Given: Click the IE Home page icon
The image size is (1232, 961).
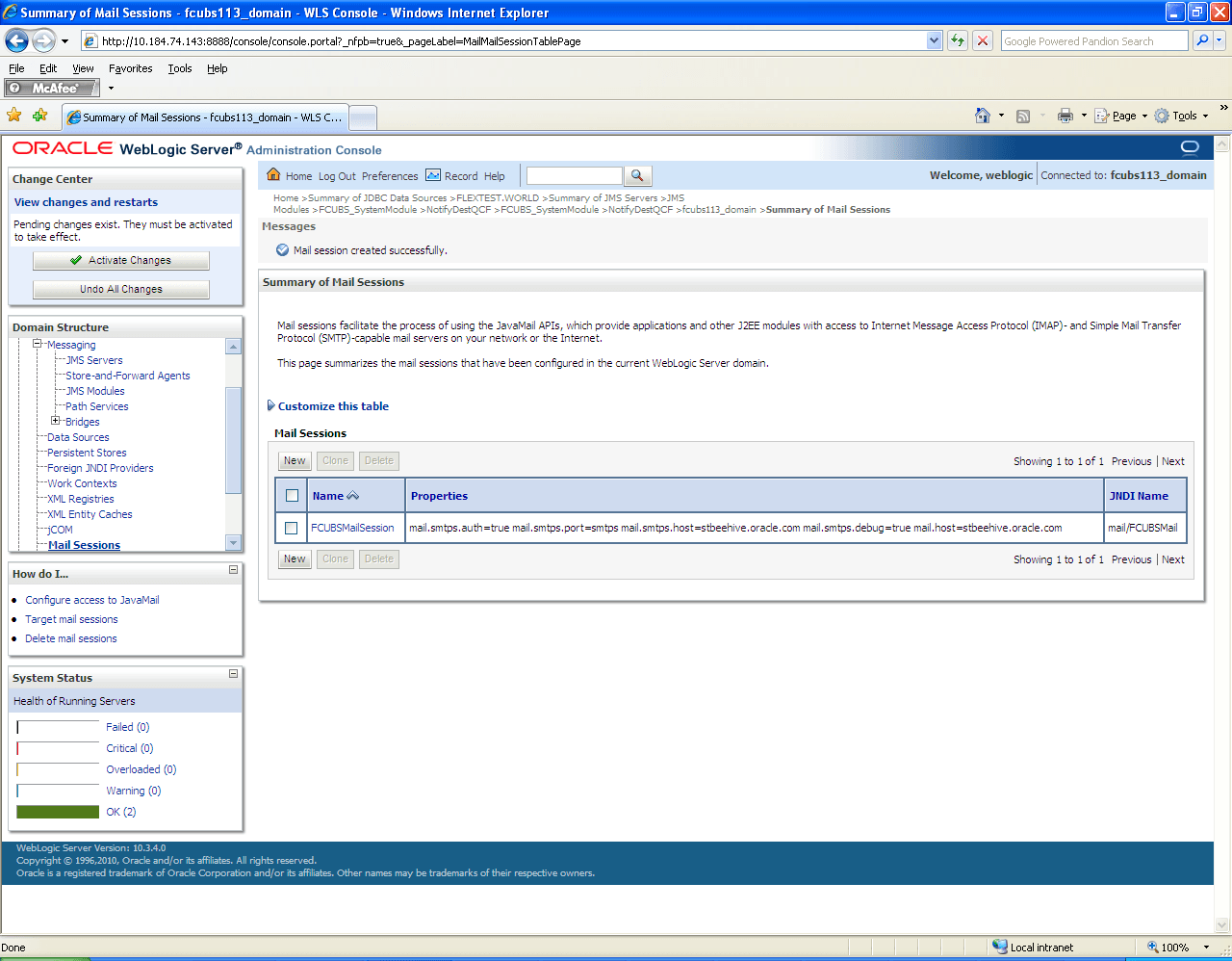Looking at the screenshot, I should [982, 116].
